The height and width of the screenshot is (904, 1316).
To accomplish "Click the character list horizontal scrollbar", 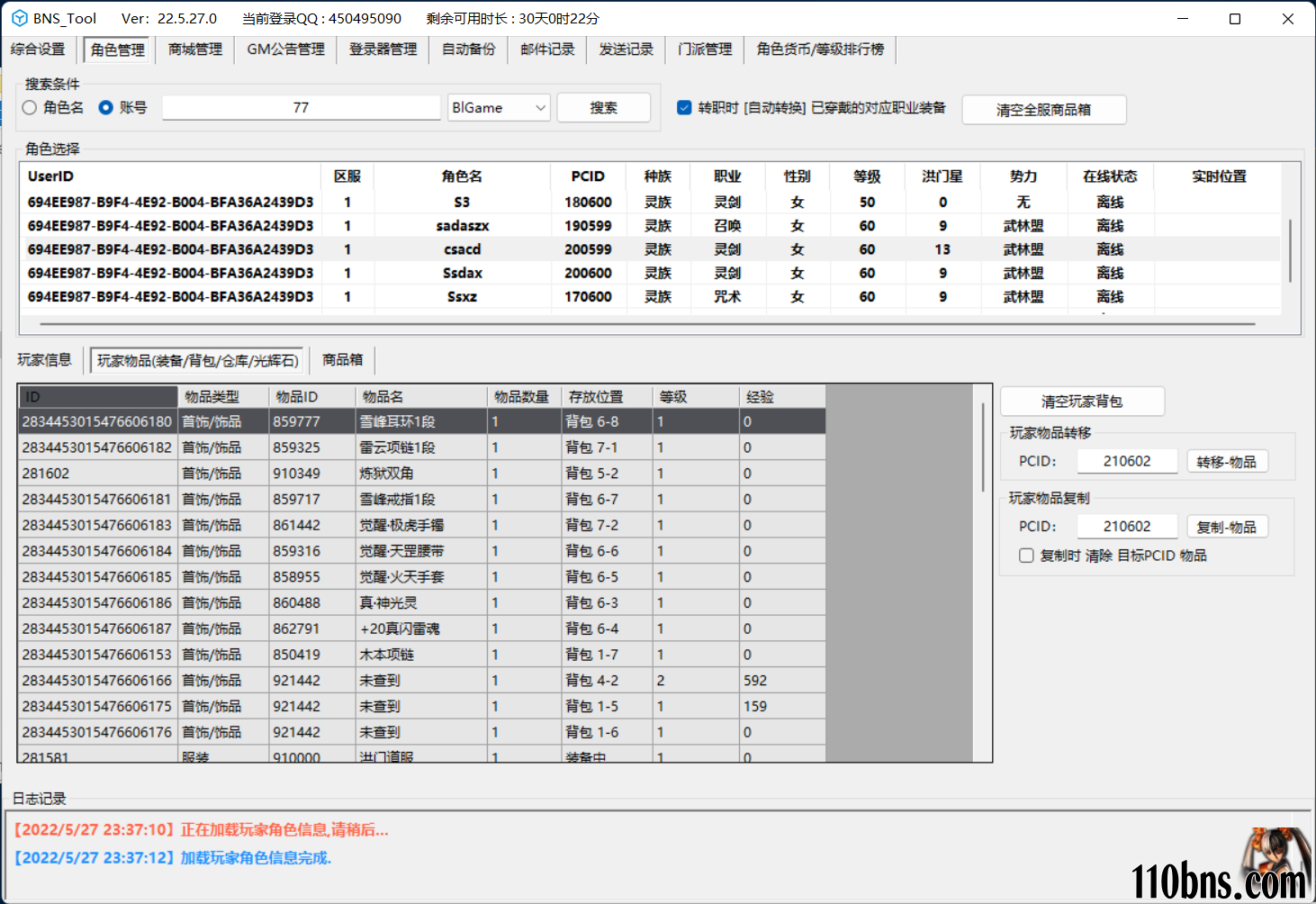I will (x=647, y=323).
